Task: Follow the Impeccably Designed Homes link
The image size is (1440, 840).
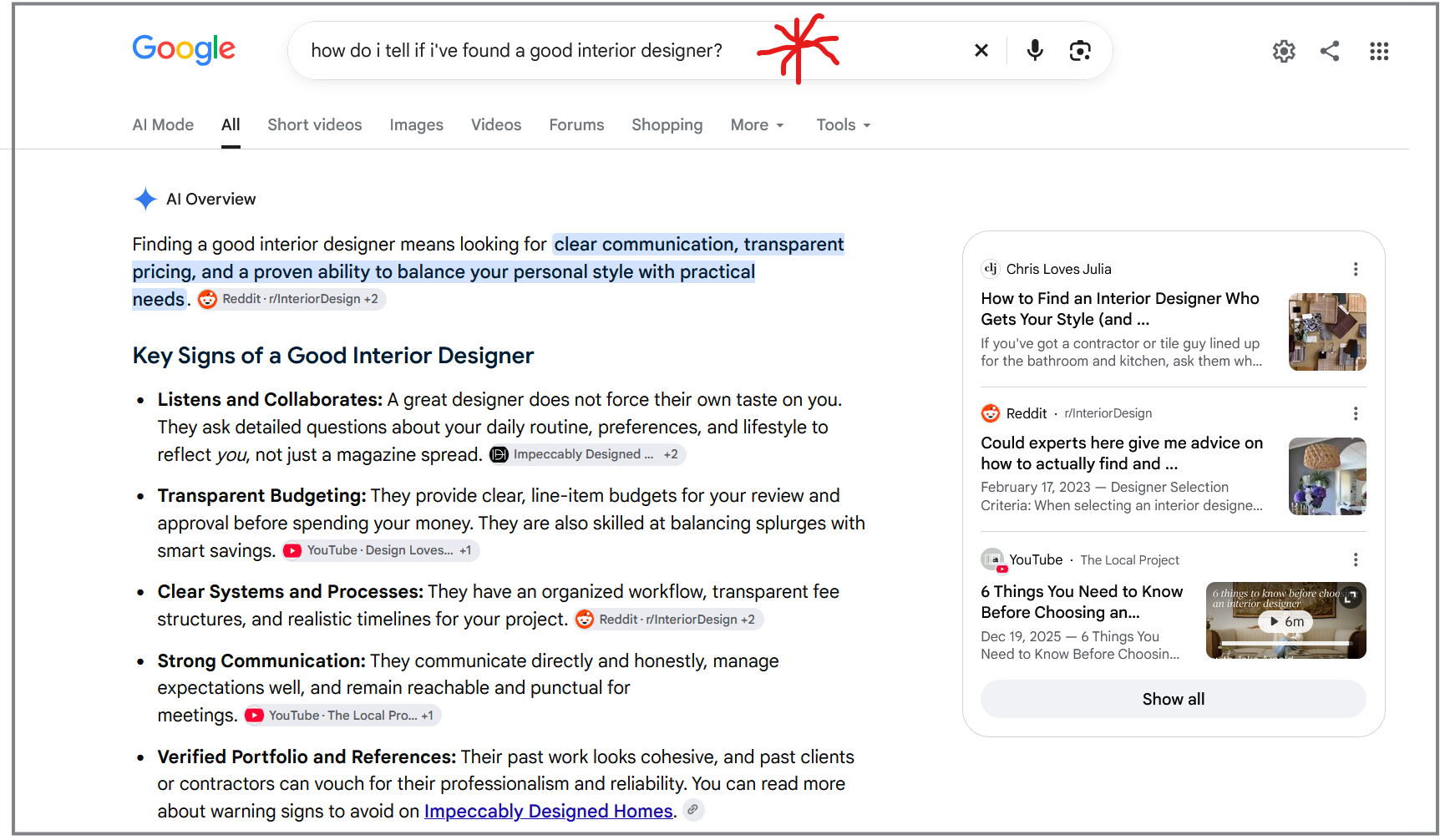Action: [x=549, y=811]
